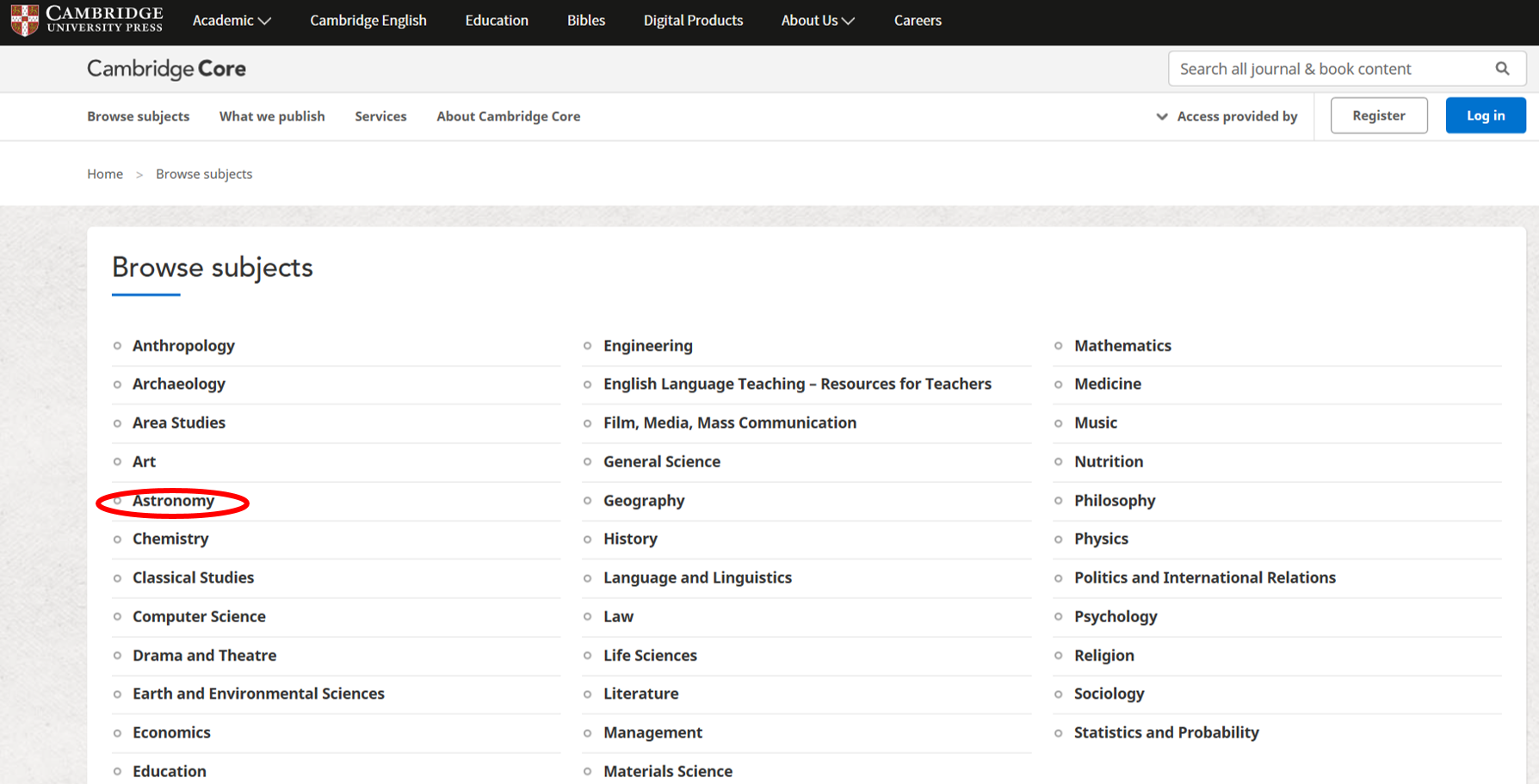Expand the About Us dropdown menu
The width and height of the screenshot is (1539, 784).
click(818, 21)
